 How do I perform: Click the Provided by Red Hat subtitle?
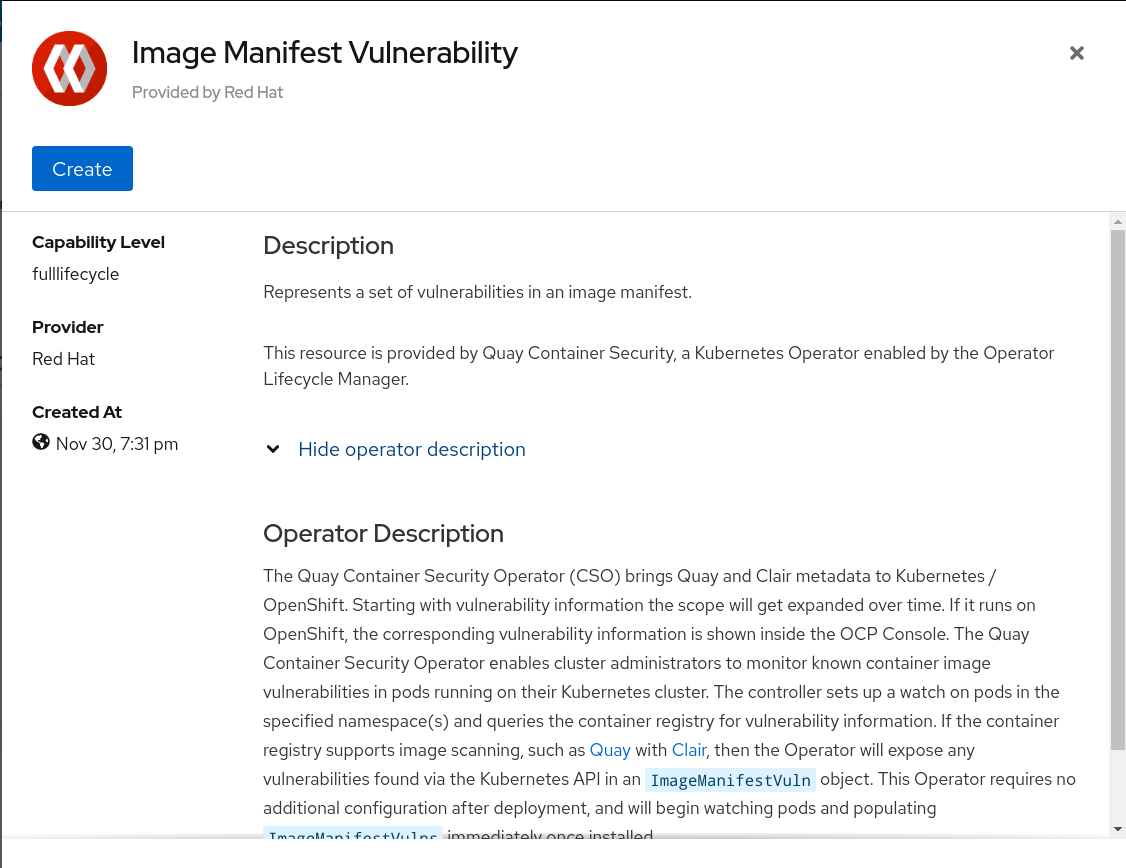[x=208, y=92]
